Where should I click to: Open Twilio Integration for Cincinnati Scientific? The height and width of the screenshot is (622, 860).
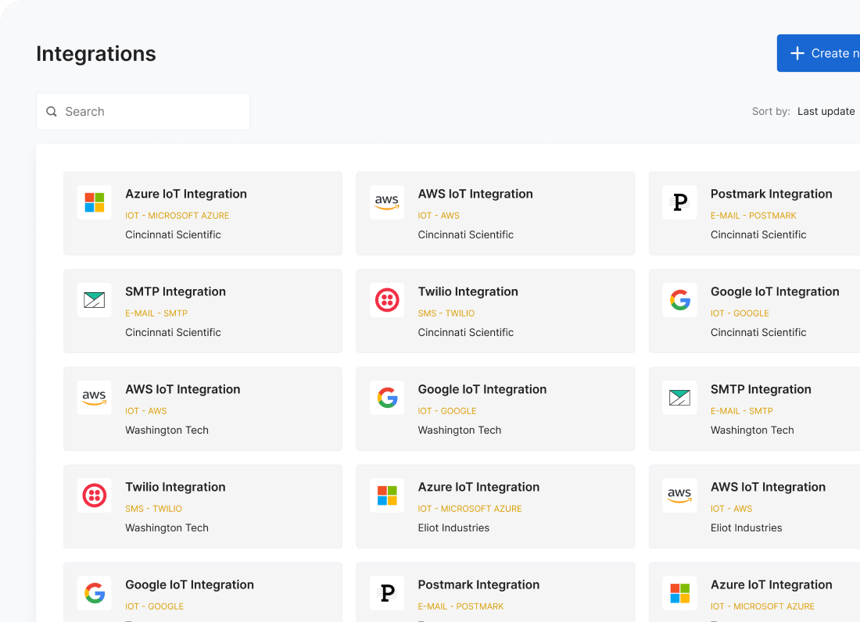495,311
